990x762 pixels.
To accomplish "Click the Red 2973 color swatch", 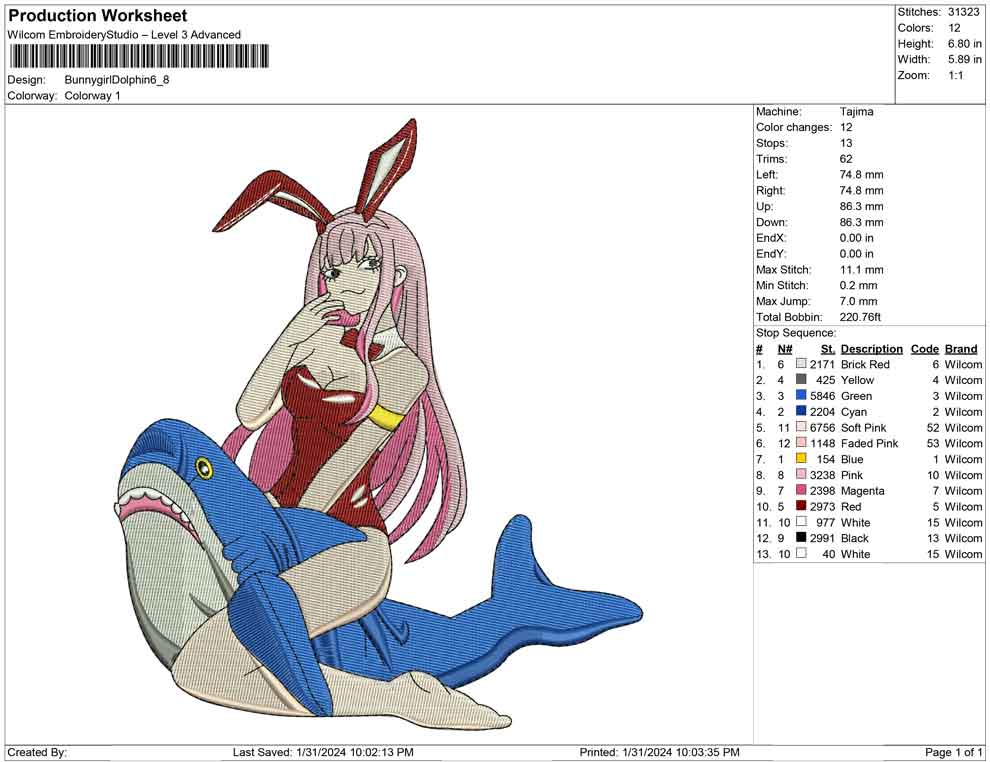I will click(801, 506).
